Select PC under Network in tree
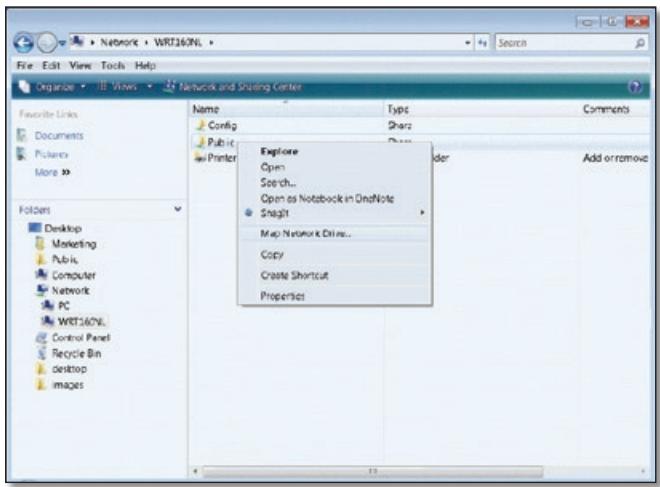660x487 pixels. (64, 306)
